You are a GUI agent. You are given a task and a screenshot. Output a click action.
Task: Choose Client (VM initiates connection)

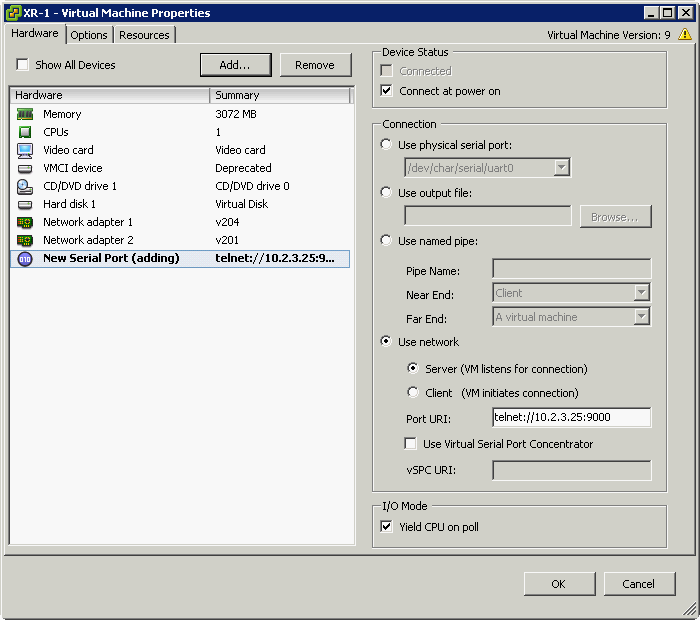413,392
